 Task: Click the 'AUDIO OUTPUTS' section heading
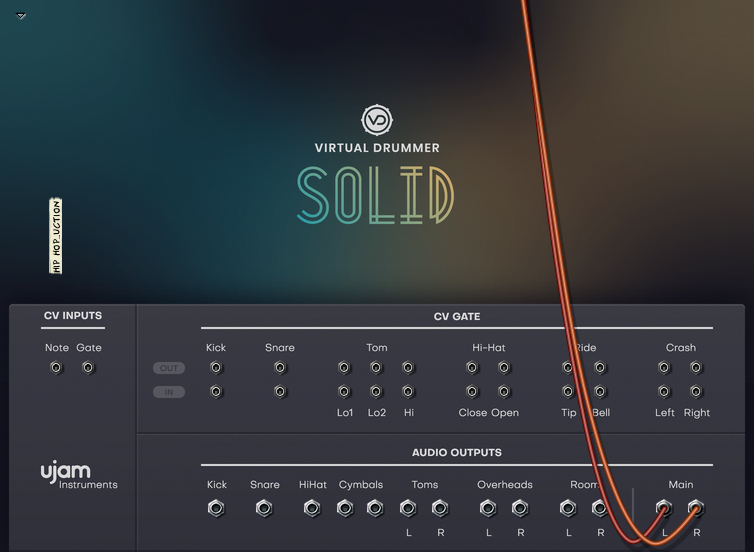pos(457,452)
